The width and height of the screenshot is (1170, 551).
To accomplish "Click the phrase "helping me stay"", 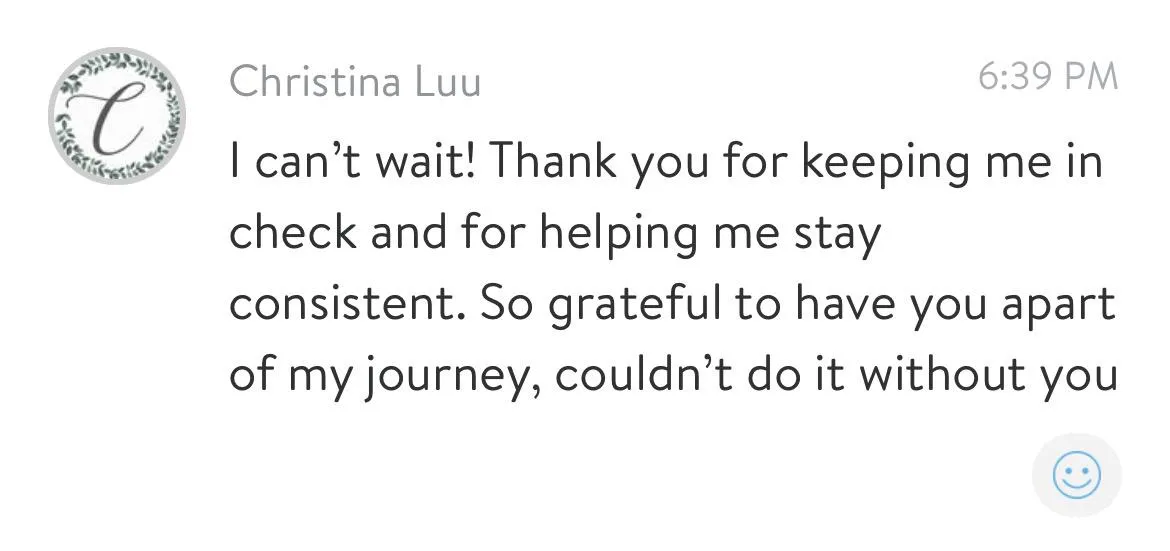I will [711, 234].
